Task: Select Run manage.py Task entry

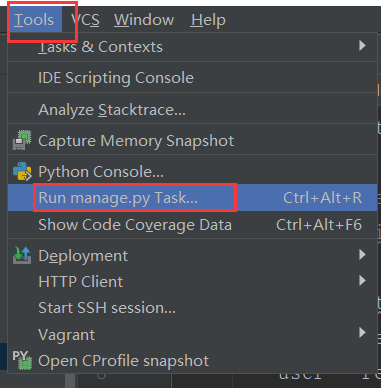Action: pos(192,198)
